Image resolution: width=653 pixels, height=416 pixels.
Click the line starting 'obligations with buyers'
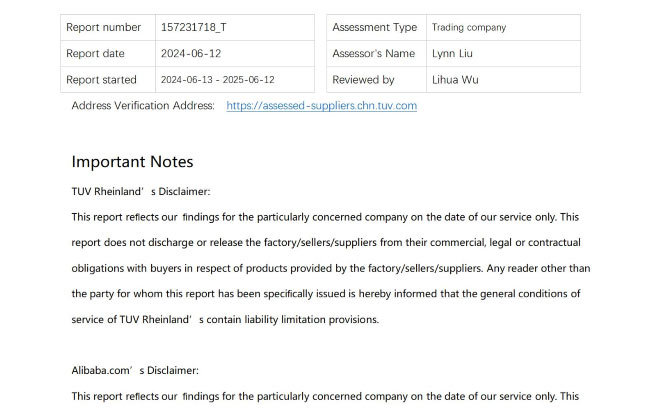331,268
